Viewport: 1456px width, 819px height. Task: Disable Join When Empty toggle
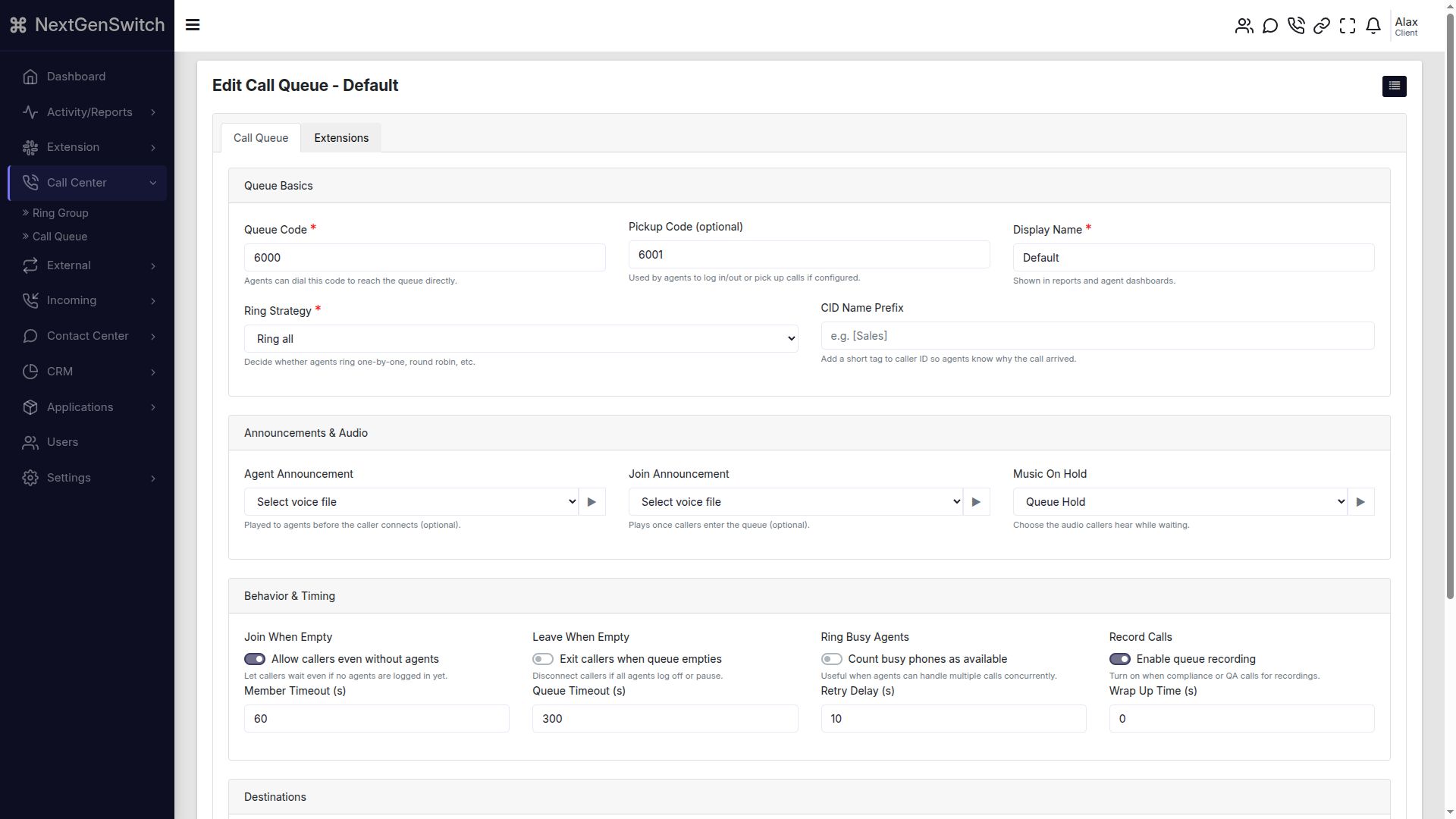coord(255,659)
